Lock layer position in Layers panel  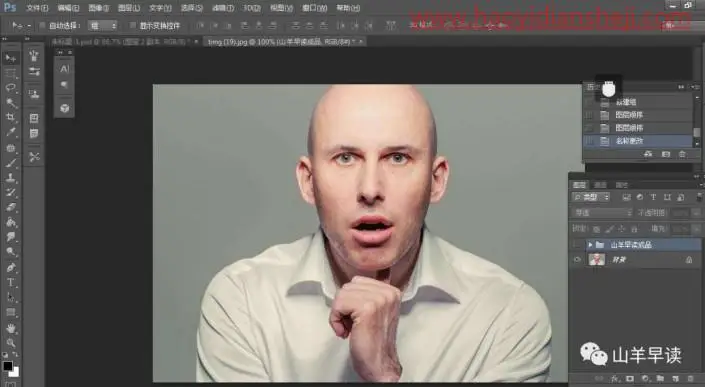point(622,229)
